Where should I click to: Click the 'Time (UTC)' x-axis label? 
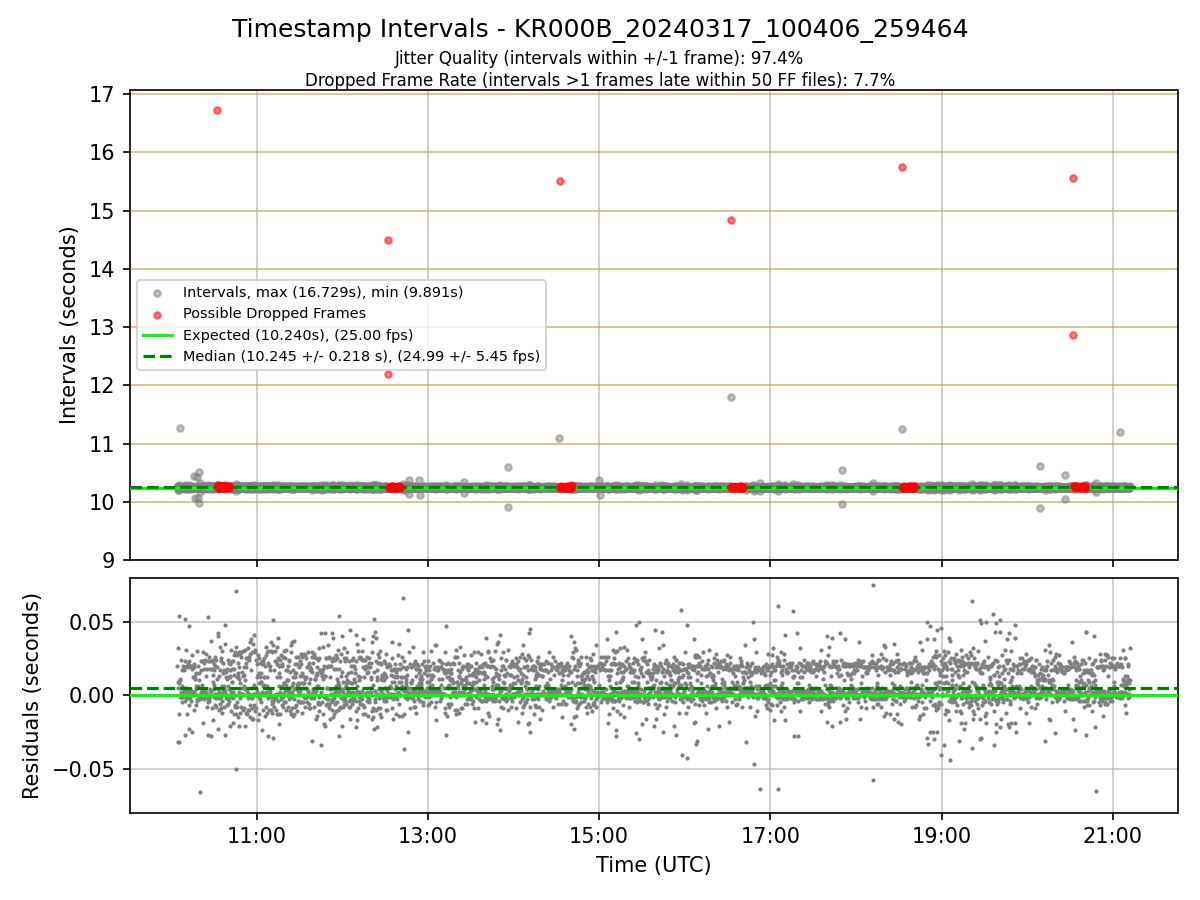(x=654, y=865)
